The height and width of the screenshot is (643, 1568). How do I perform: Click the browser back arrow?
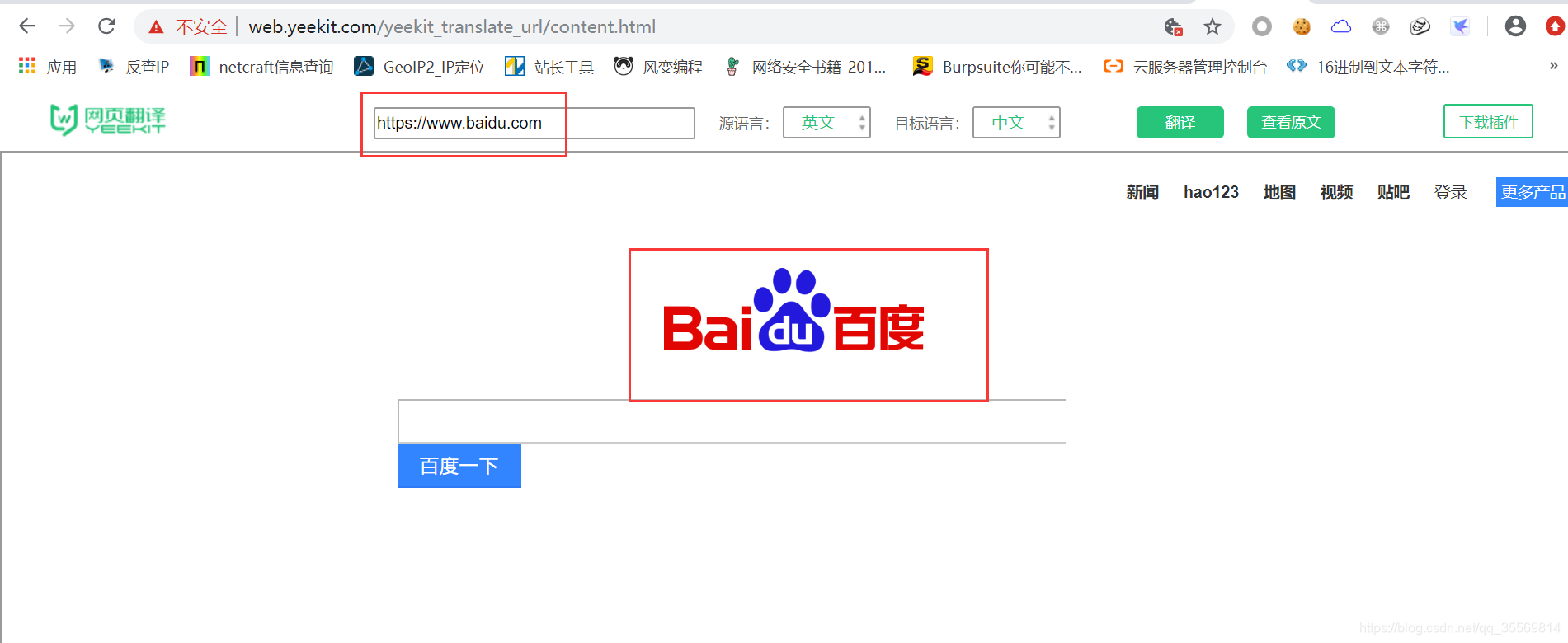point(27,26)
